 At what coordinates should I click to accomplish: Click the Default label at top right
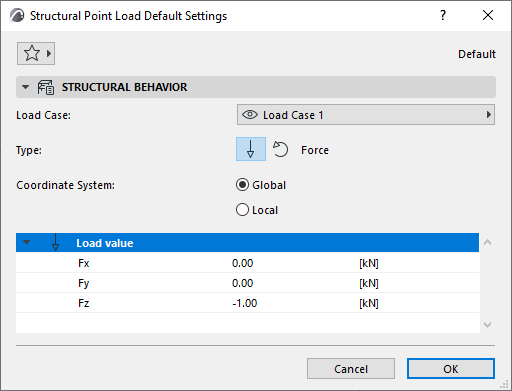point(477,54)
